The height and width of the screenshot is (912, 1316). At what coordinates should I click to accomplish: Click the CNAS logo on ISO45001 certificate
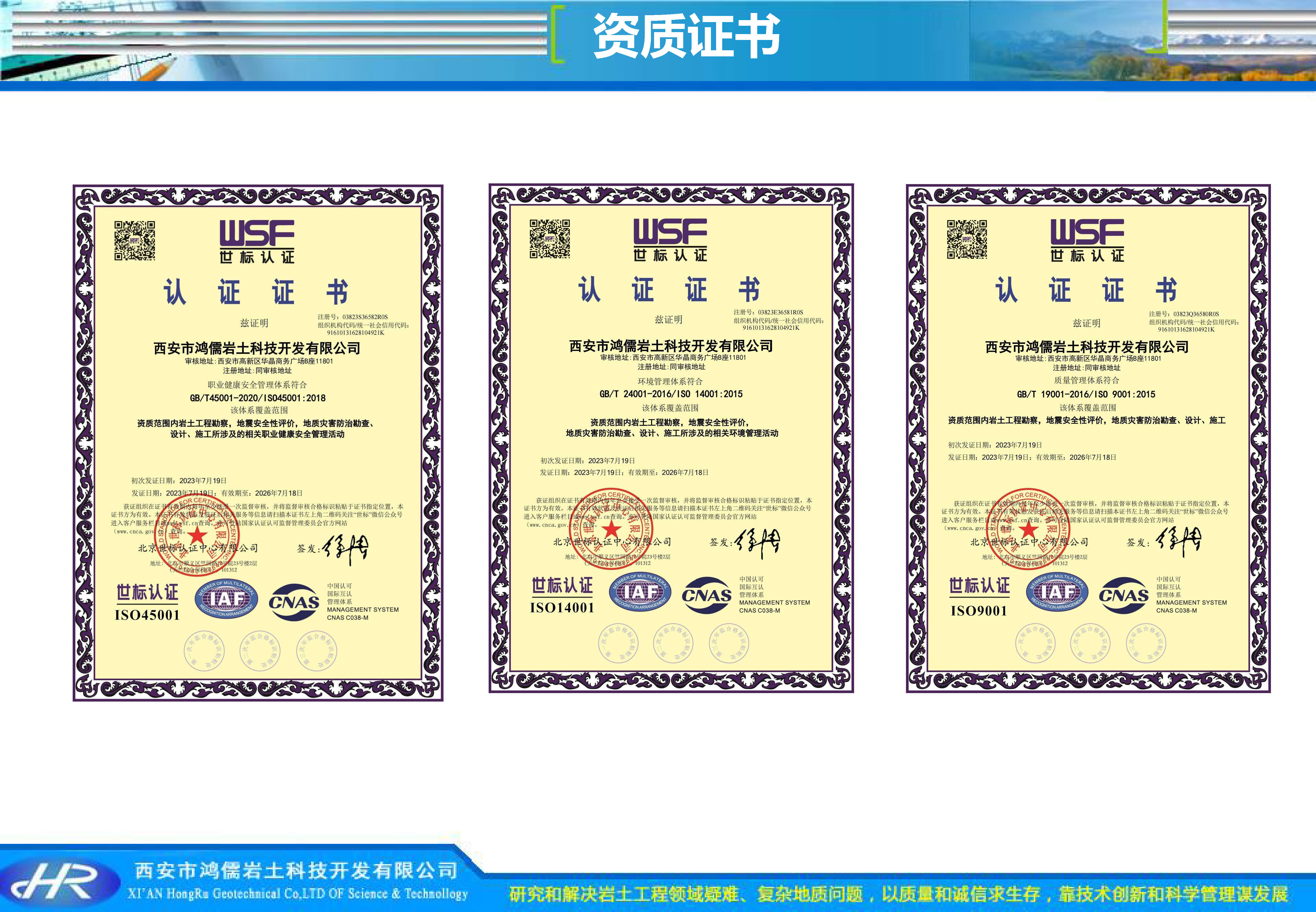[x=294, y=602]
